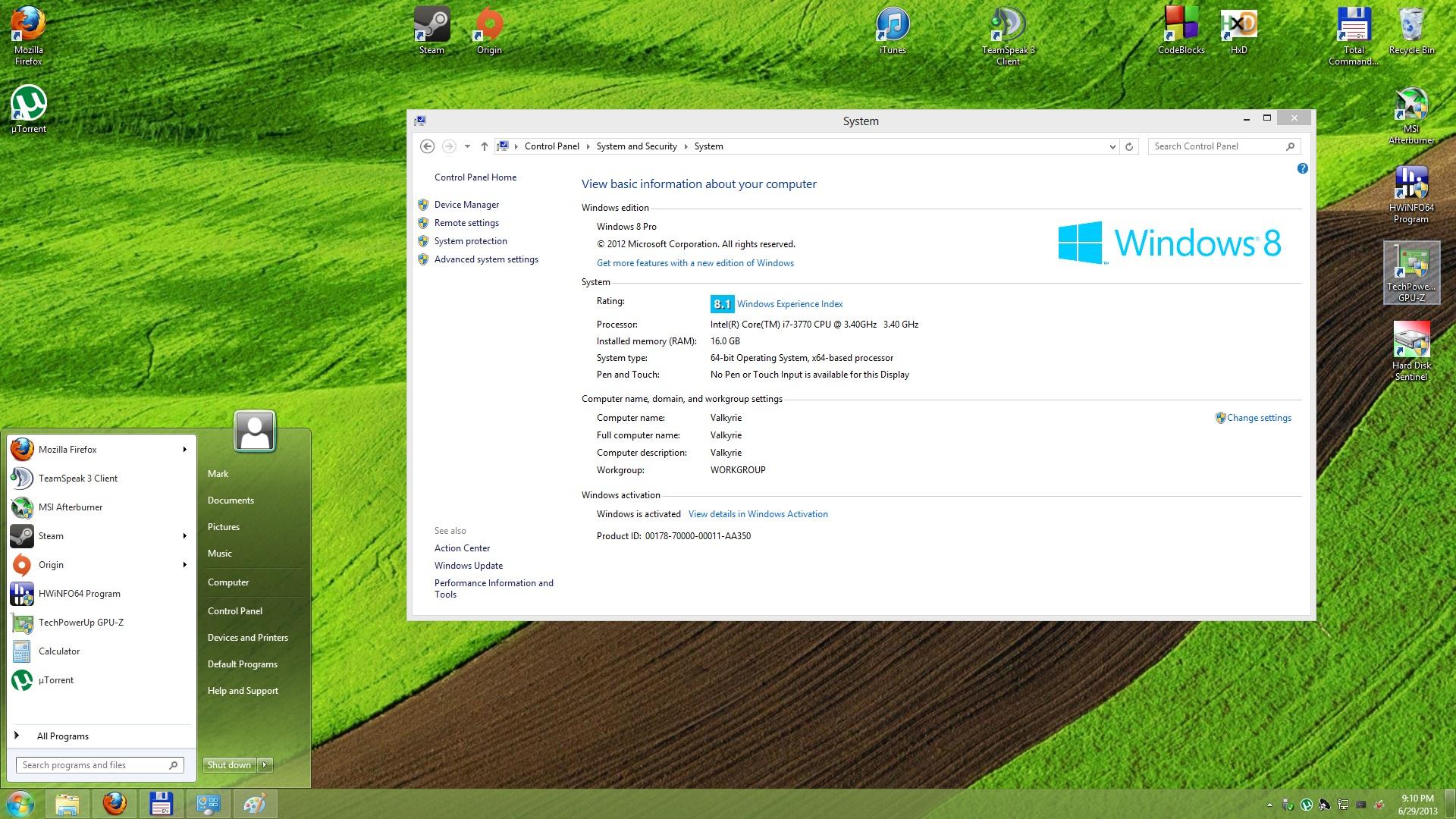Open Paint from the taskbar
The width and height of the screenshot is (1456, 819).
point(256,804)
